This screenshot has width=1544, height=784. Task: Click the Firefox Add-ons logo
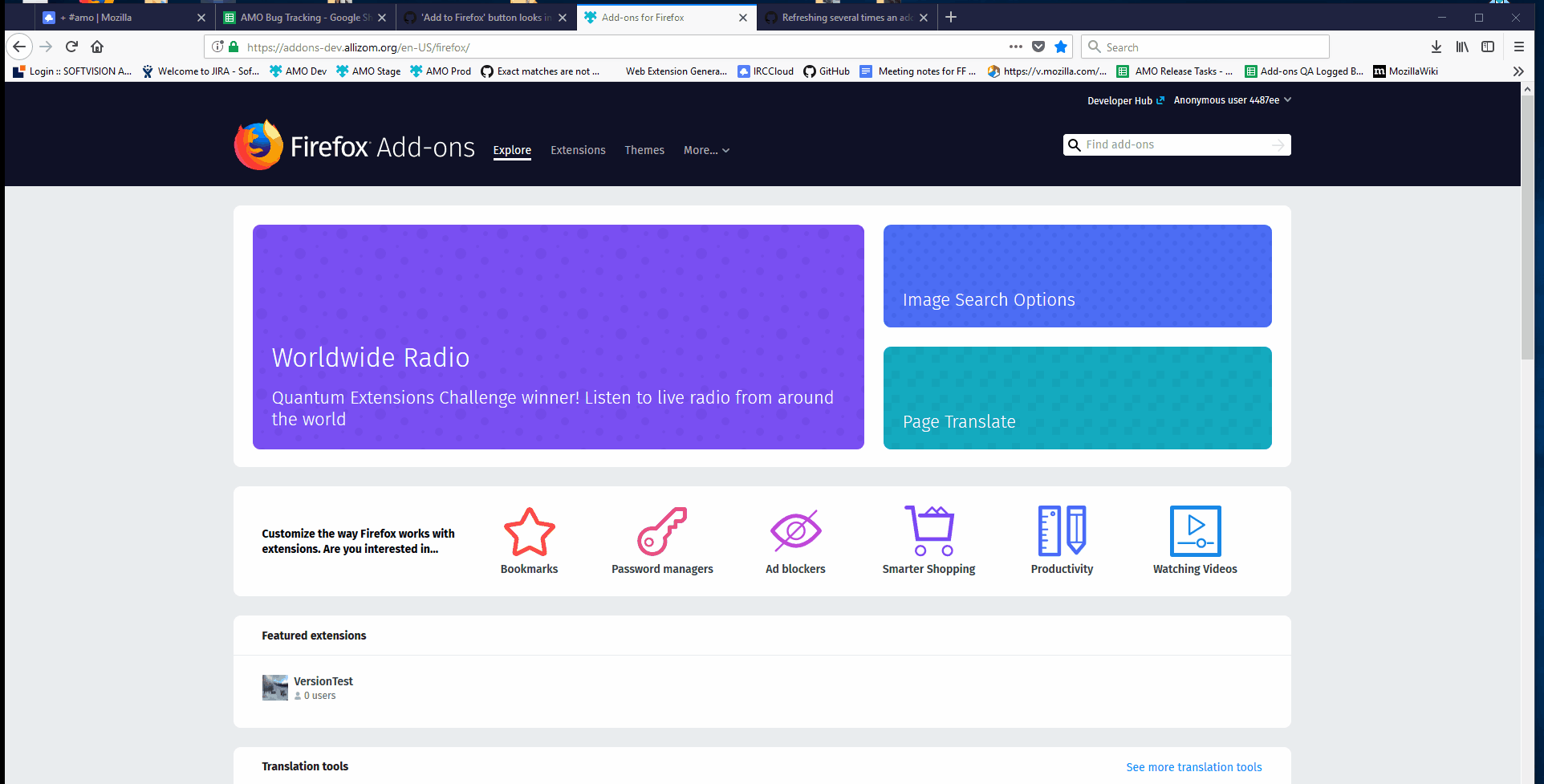354,145
